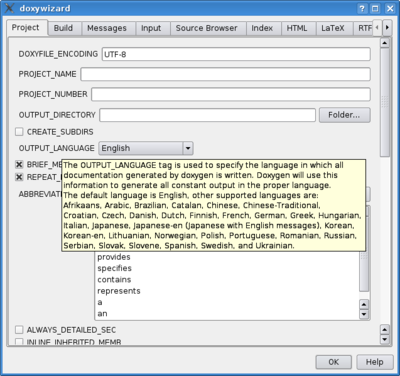
Task: Focus the PROJECT_NAME input field
Action: pyautogui.click(x=225, y=74)
